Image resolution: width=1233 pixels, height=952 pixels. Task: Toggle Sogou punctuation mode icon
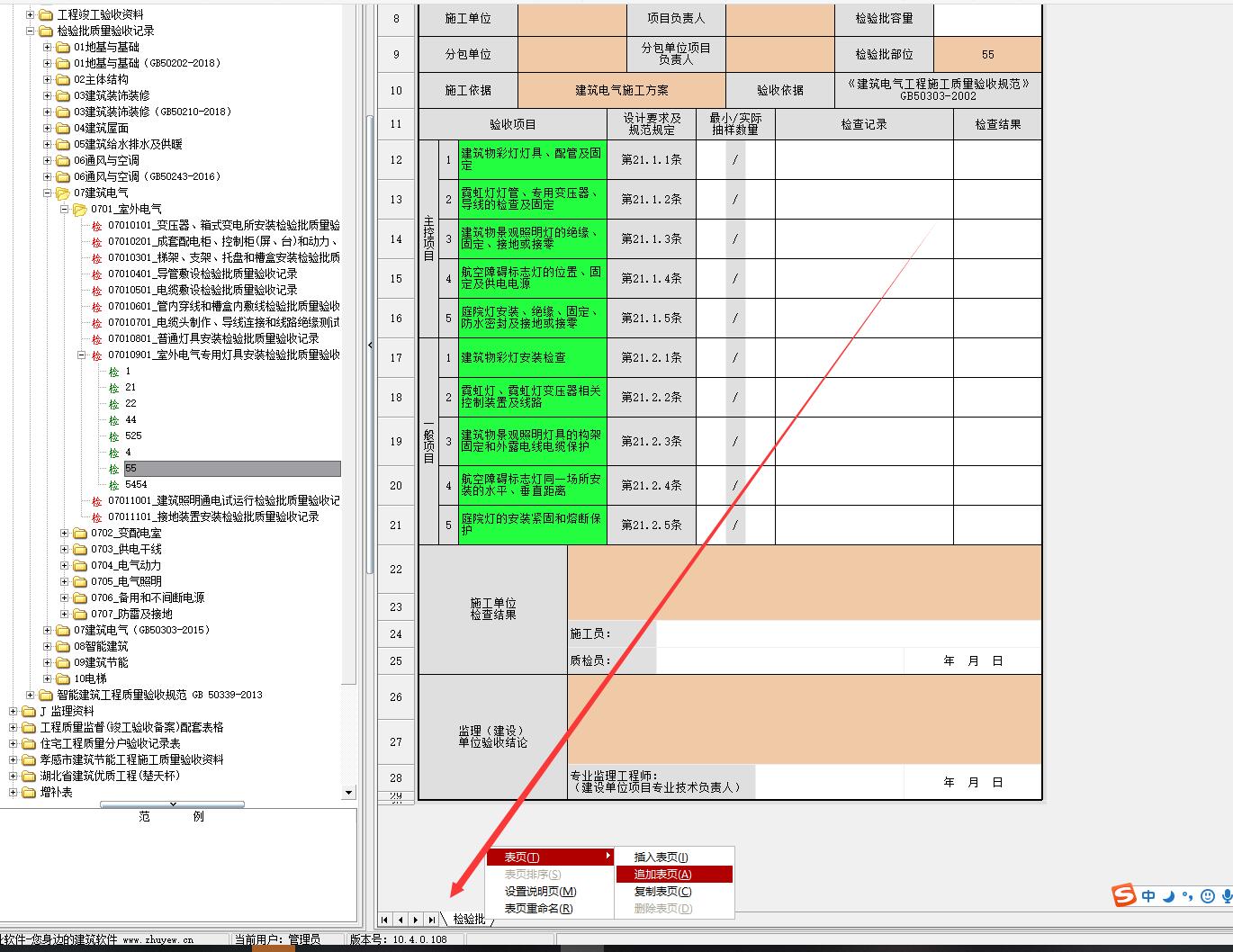pyautogui.click(x=1188, y=896)
